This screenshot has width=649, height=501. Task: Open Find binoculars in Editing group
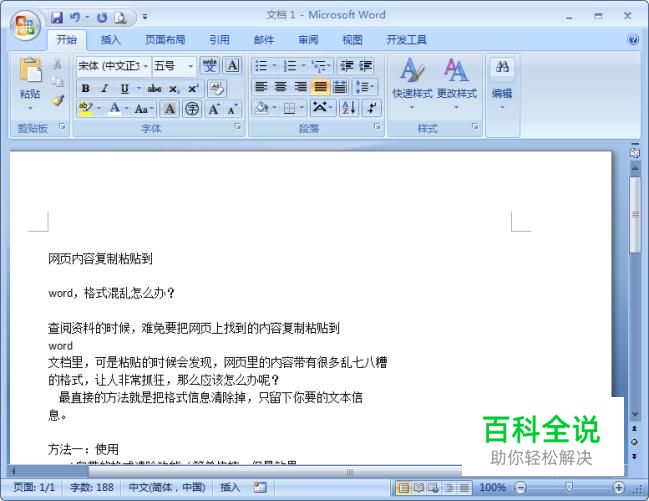click(x=502, y=66)
